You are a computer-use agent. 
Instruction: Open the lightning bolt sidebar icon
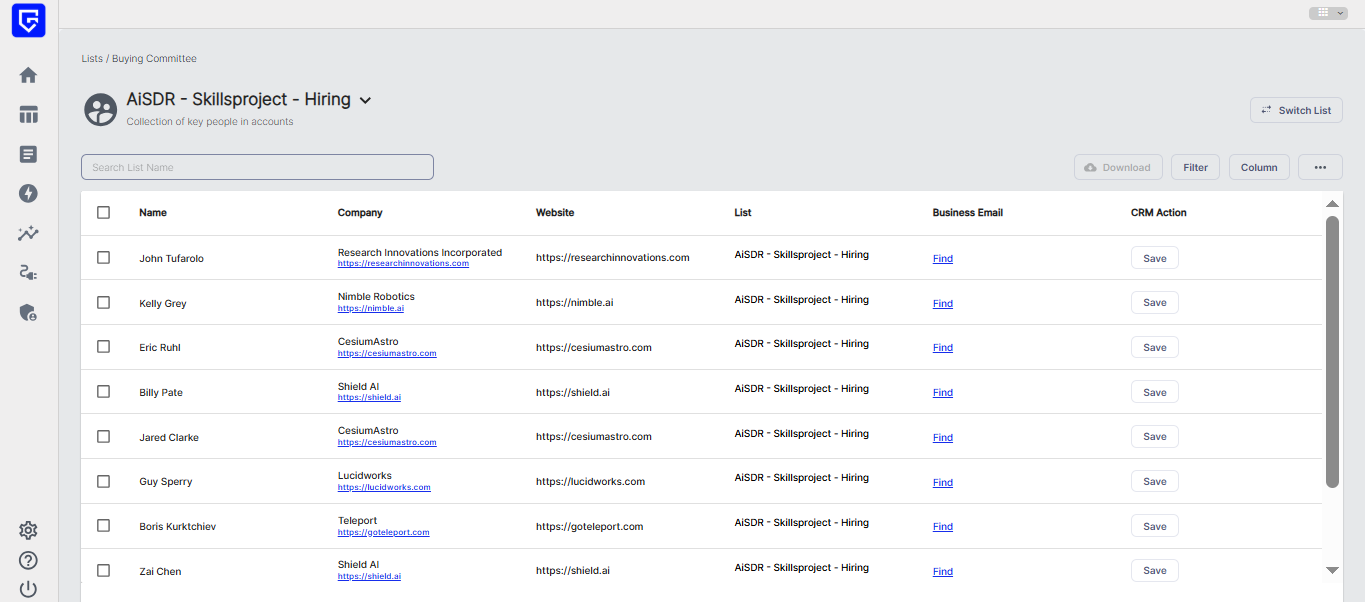point(28,193)
